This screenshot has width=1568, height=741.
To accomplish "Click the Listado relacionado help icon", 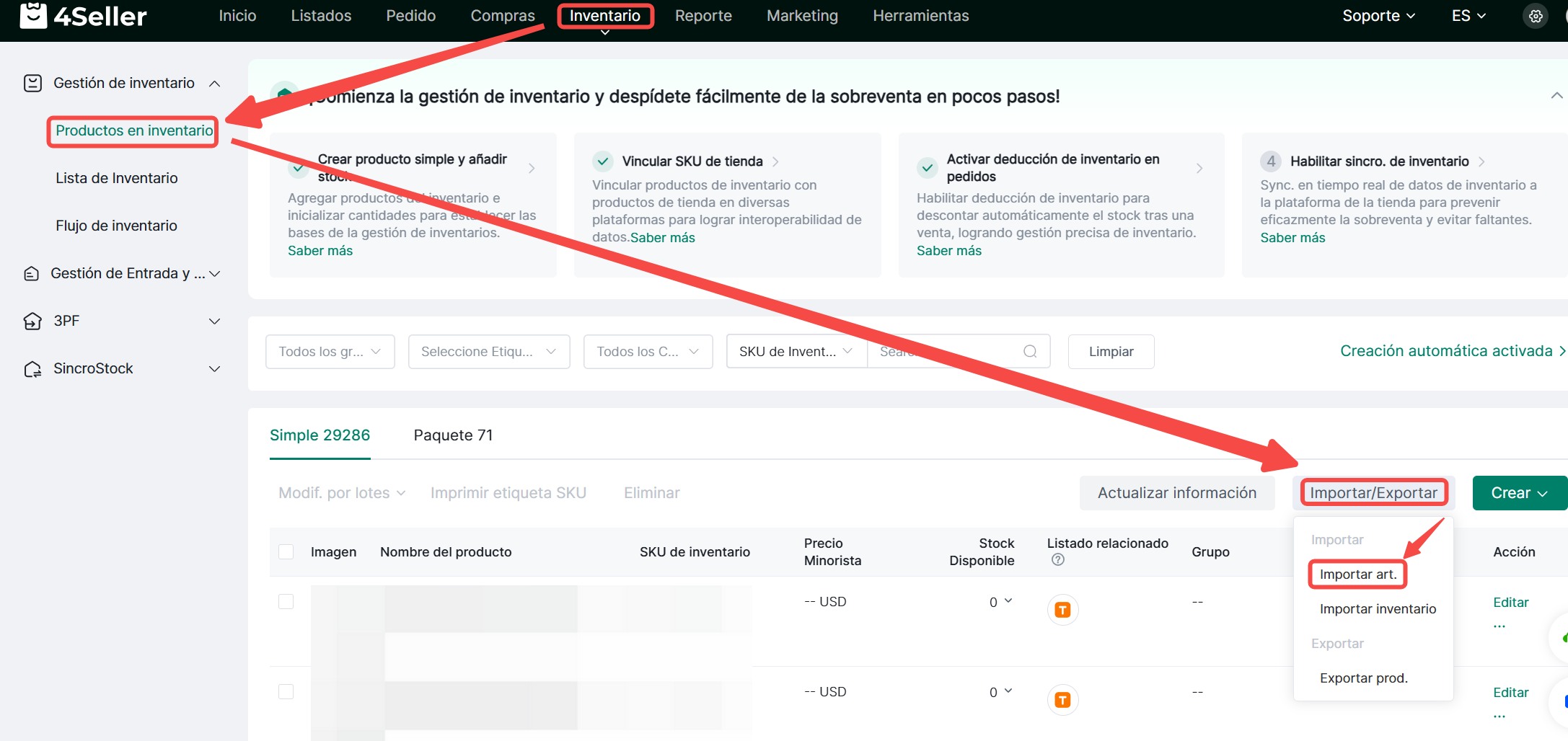I will (1057, 560).
